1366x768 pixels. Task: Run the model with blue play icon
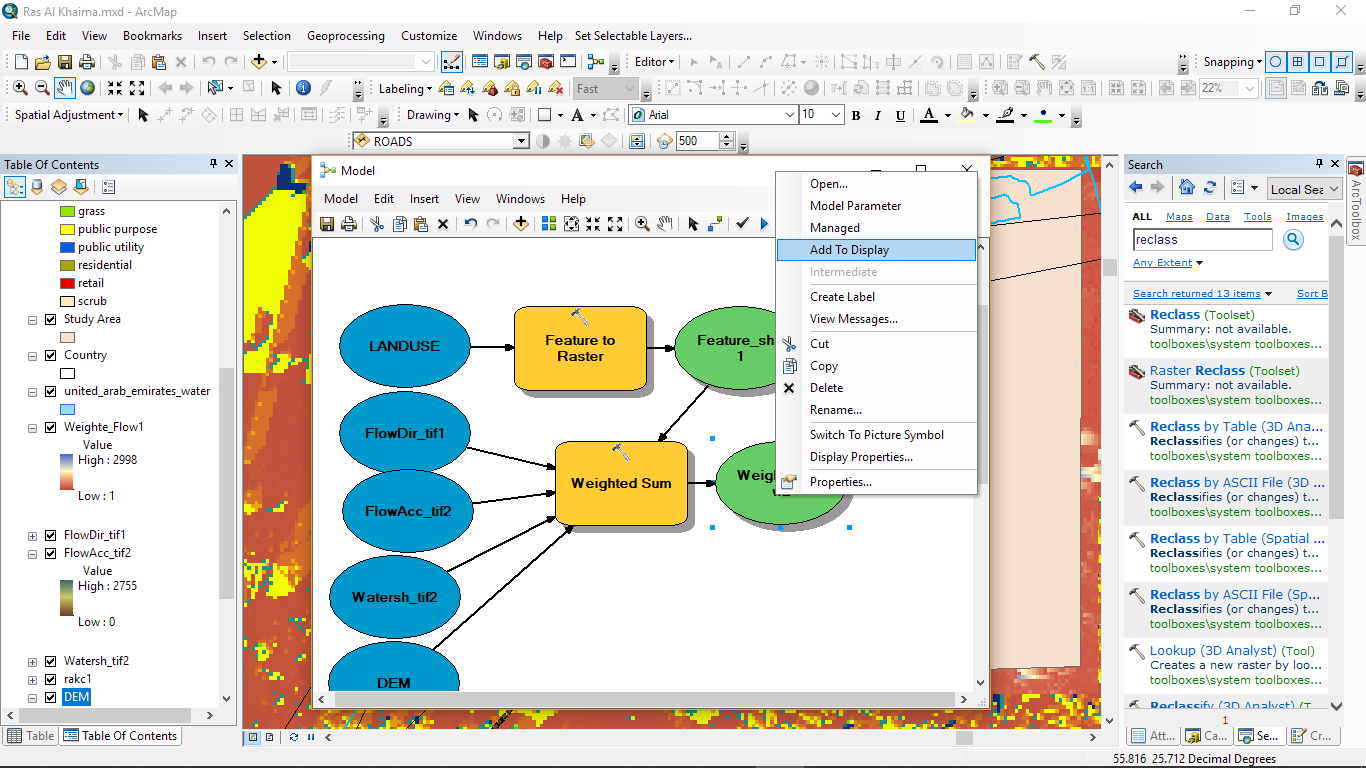tap(764, 224)
